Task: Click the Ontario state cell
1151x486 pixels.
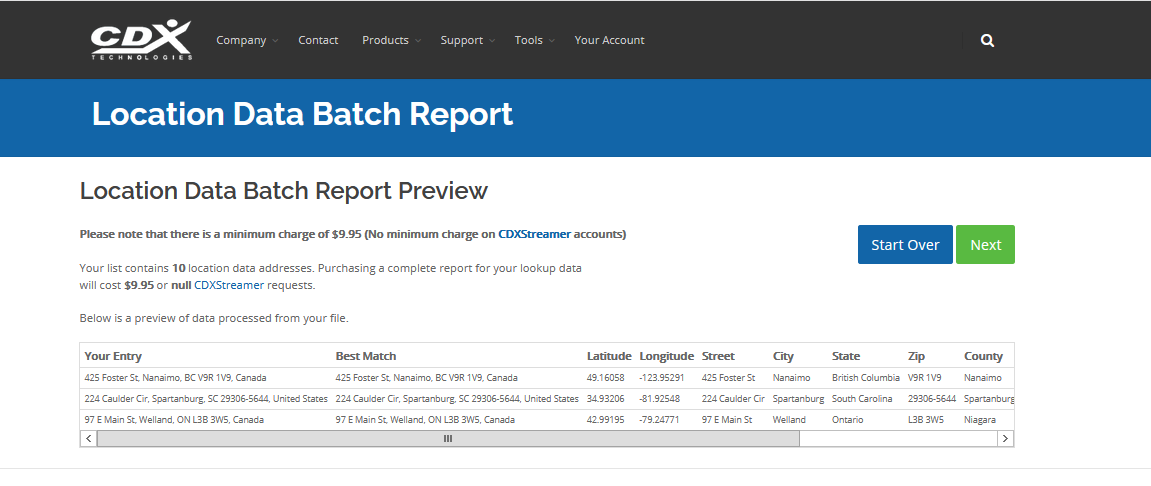Action: pyautogui.click(x=847, y=420)
